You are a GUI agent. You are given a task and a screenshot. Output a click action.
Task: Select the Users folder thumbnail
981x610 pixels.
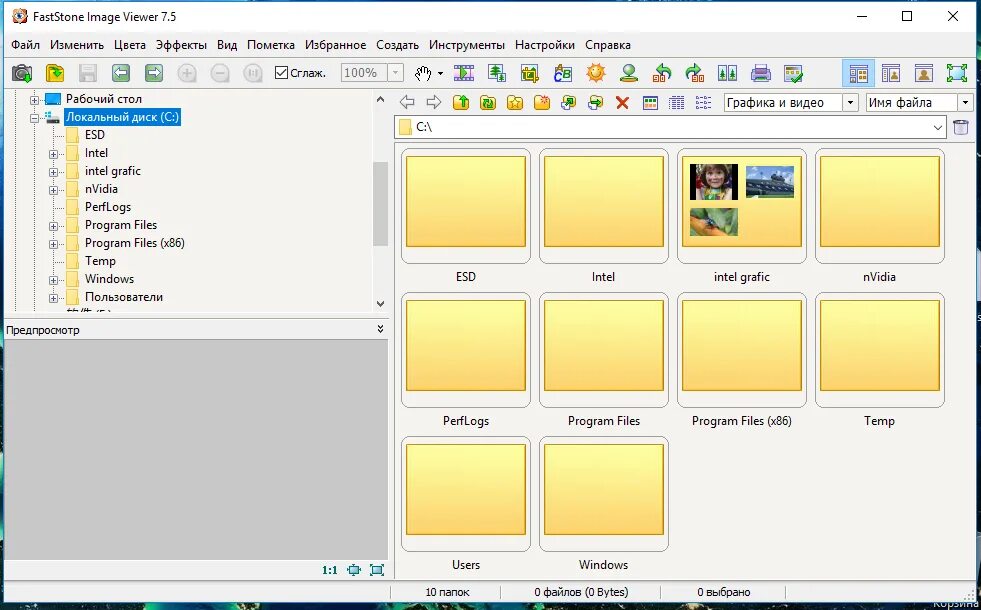pyautogui.click(x=466, y=494)
